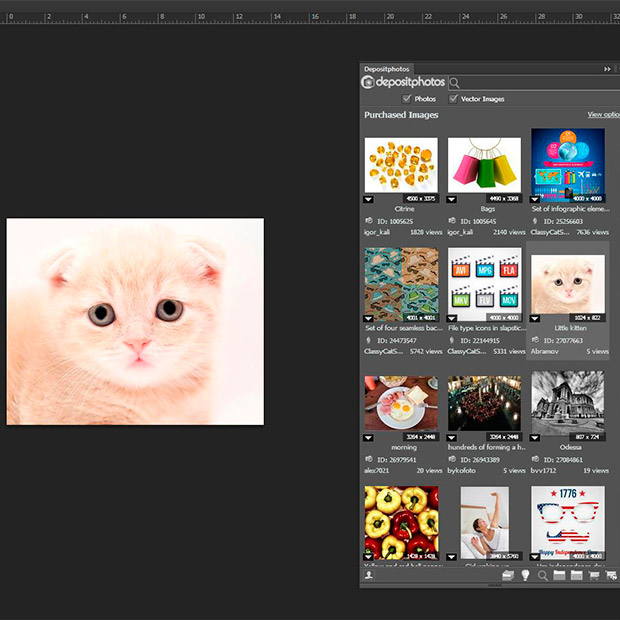The image size is (620, 620).
Task: Expand the dropdown arrow under the Citrine thumbnail
Action: (x=368, y=199)
